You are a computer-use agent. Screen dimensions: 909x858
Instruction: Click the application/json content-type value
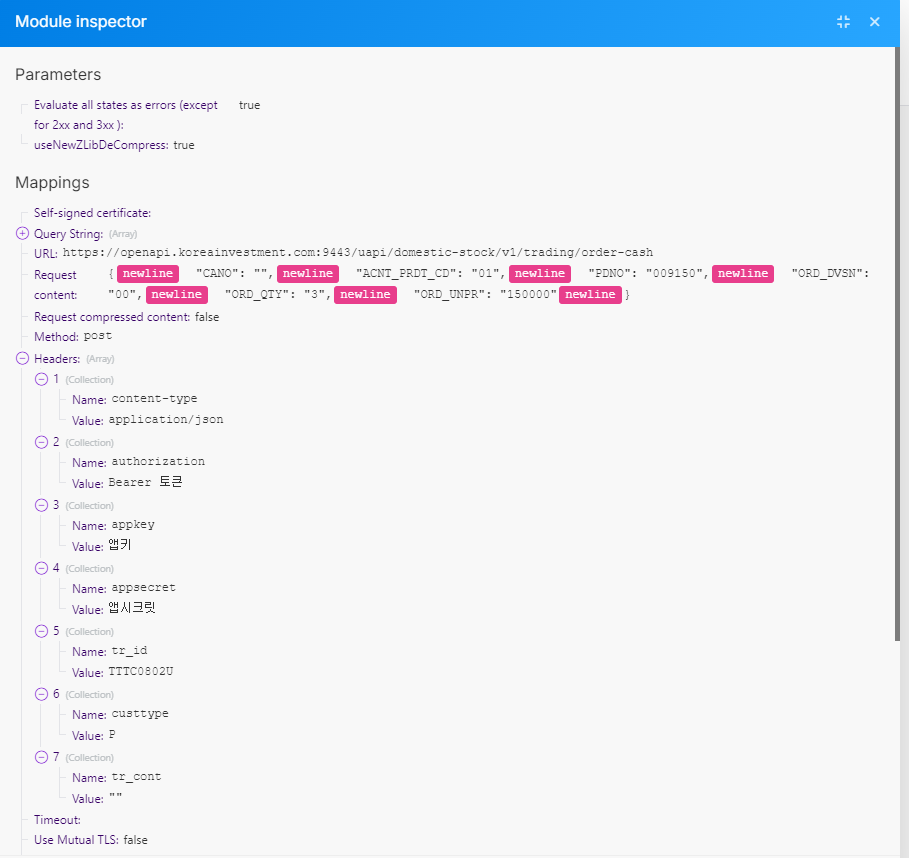click(166, 420)
